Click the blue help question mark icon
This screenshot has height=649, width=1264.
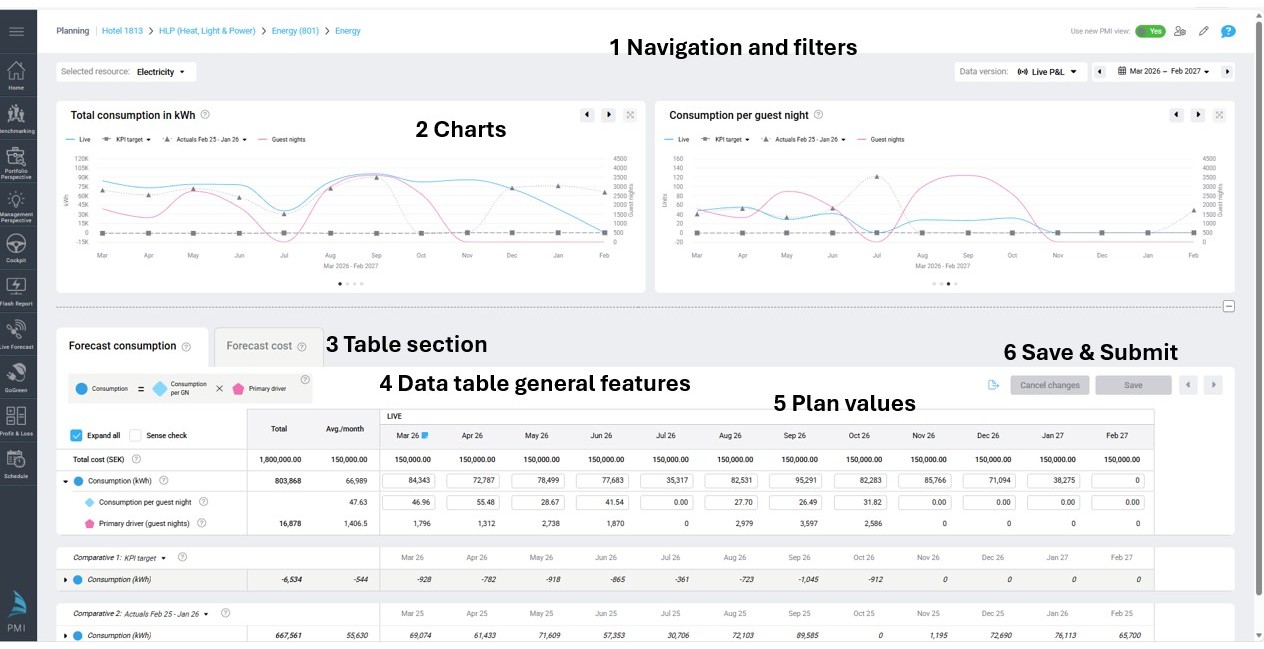[1228, 31]
